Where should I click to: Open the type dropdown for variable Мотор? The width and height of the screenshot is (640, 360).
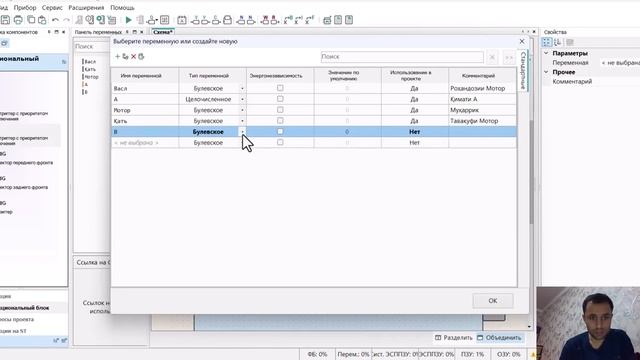[x=242, y=110]
